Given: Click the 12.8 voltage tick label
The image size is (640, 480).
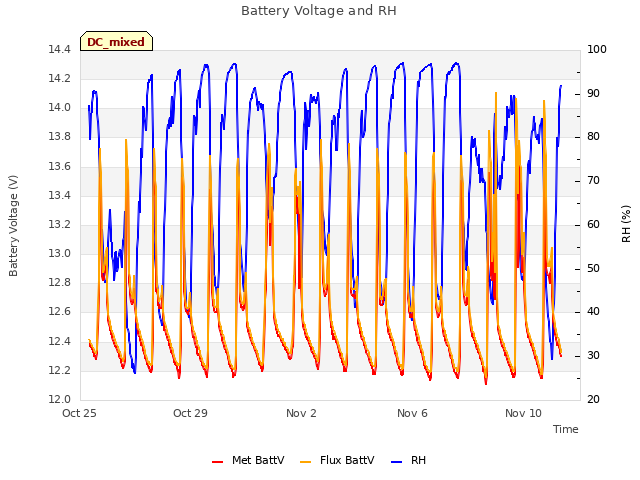Looking at the screenshot, I should (x=60, y=282).
